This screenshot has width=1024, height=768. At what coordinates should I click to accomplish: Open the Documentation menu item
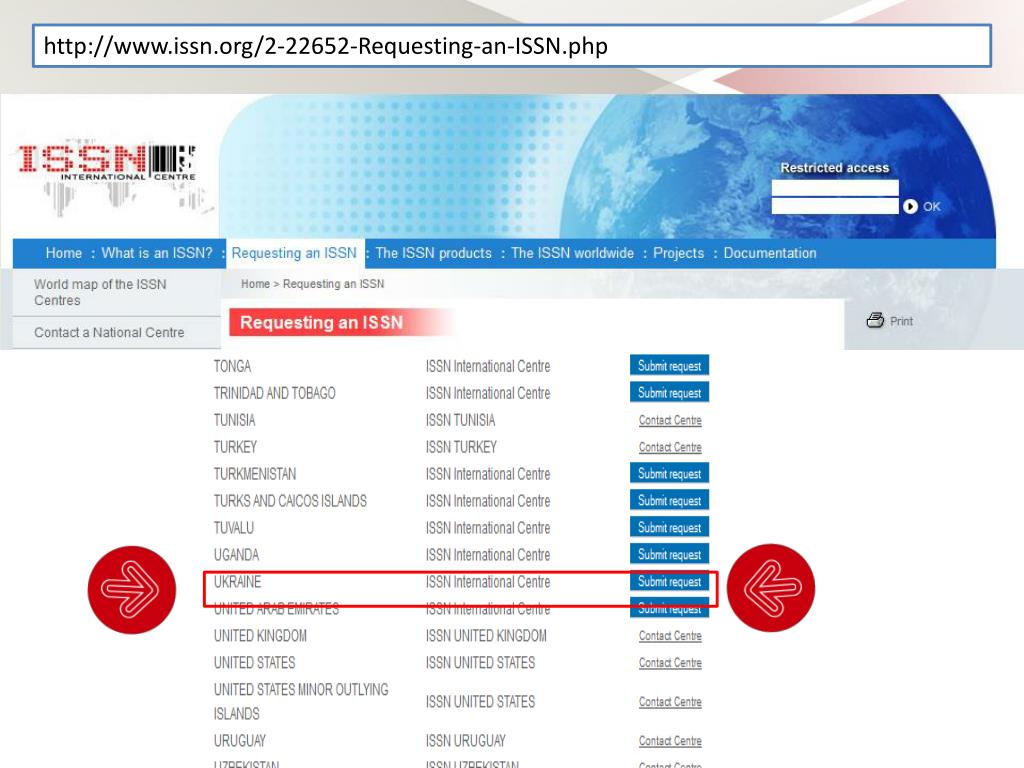click(x=770, y=253)
